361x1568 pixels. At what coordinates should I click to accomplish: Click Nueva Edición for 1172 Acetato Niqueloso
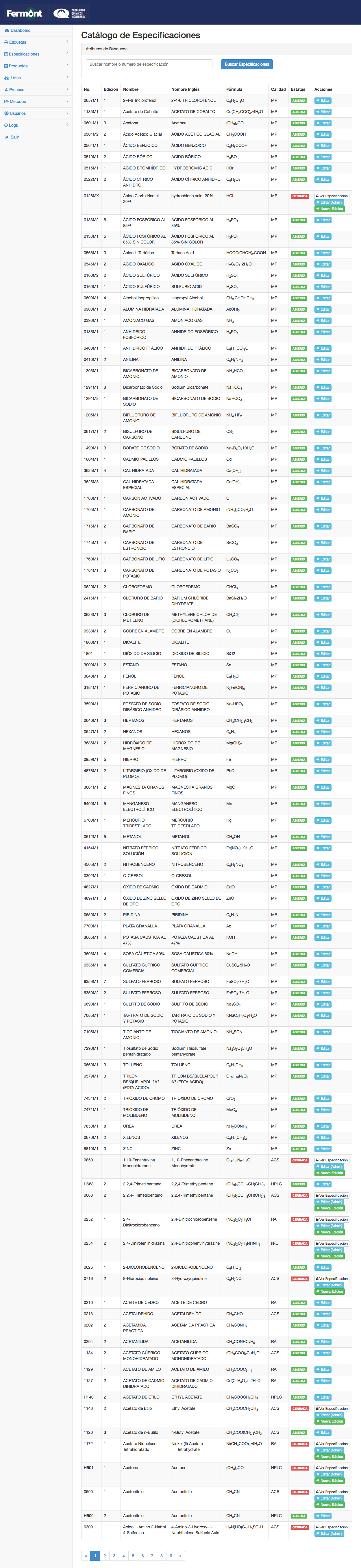[329, 1457]
